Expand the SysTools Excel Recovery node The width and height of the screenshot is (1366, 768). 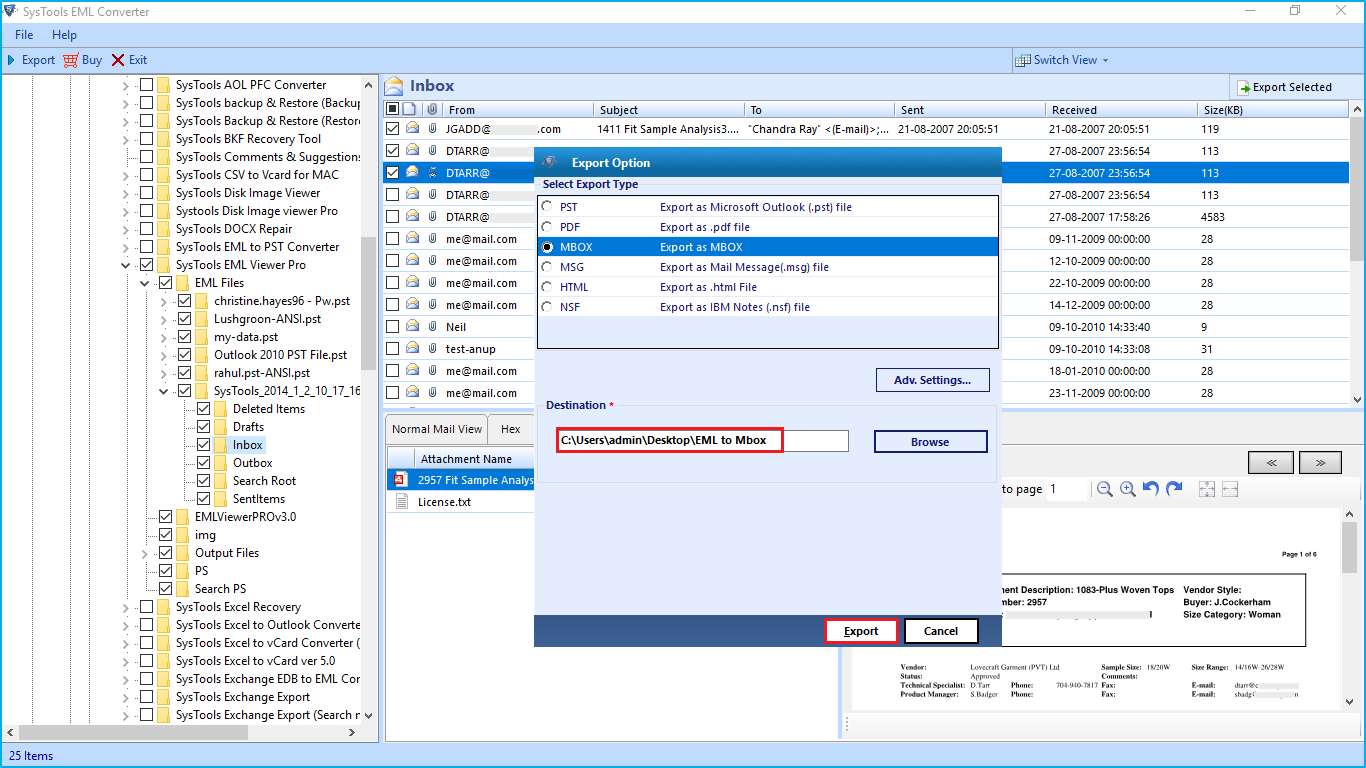[x=126, y=607]
